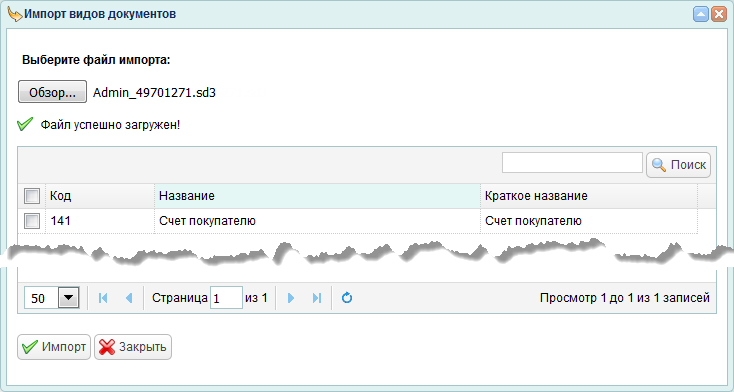Screen dimensions: 734x392
Task: Focus the search text field
Action: [572, 163]
